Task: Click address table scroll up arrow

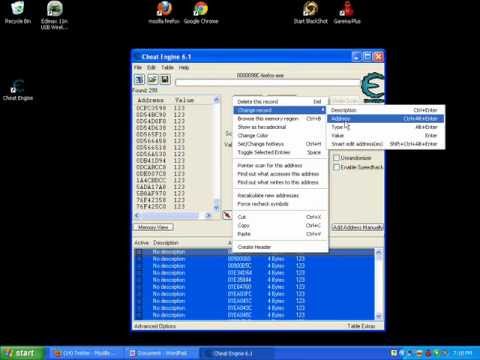Action: 379,252
